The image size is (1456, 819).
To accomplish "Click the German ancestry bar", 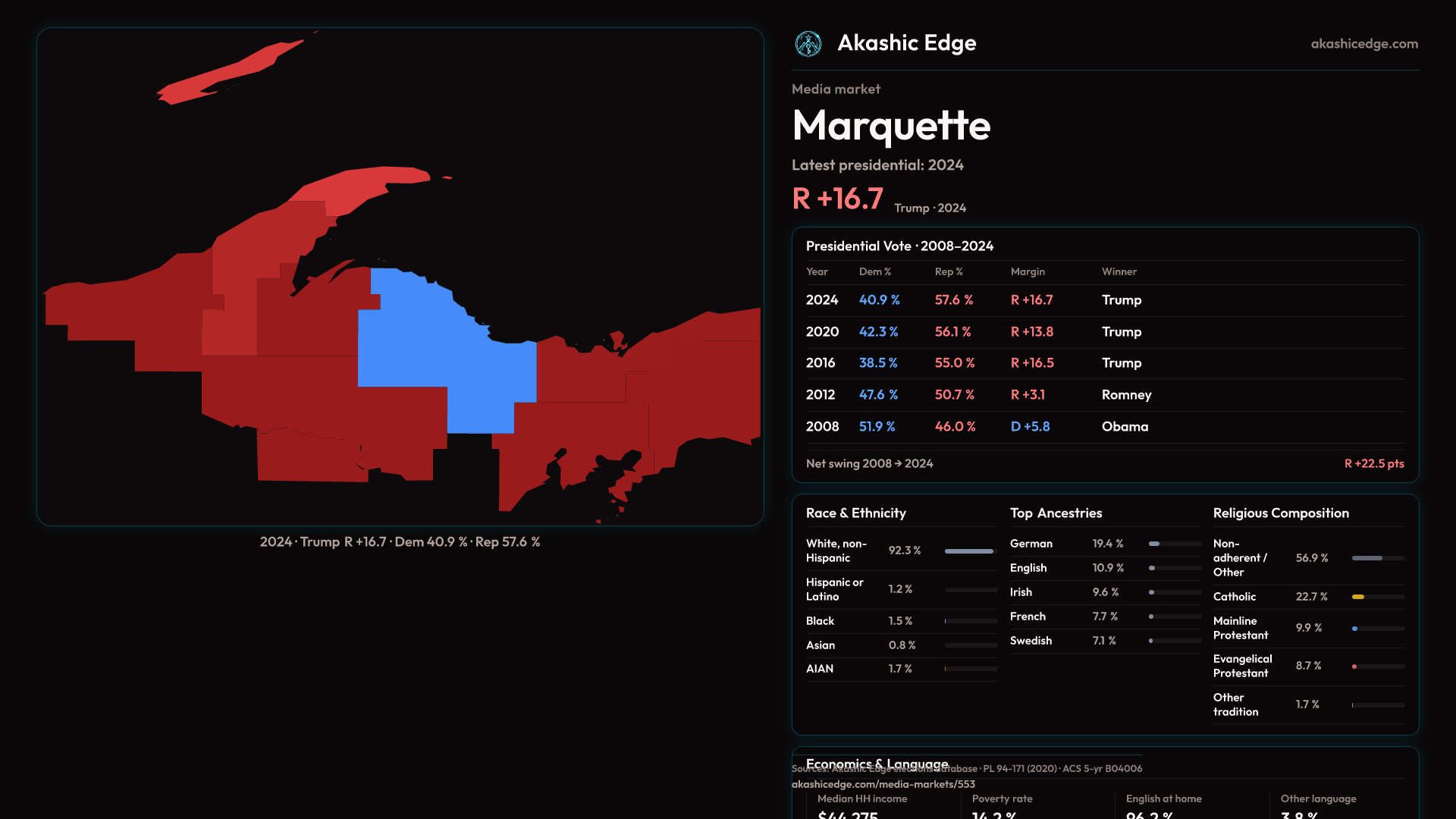I will tap(1155, 544).
